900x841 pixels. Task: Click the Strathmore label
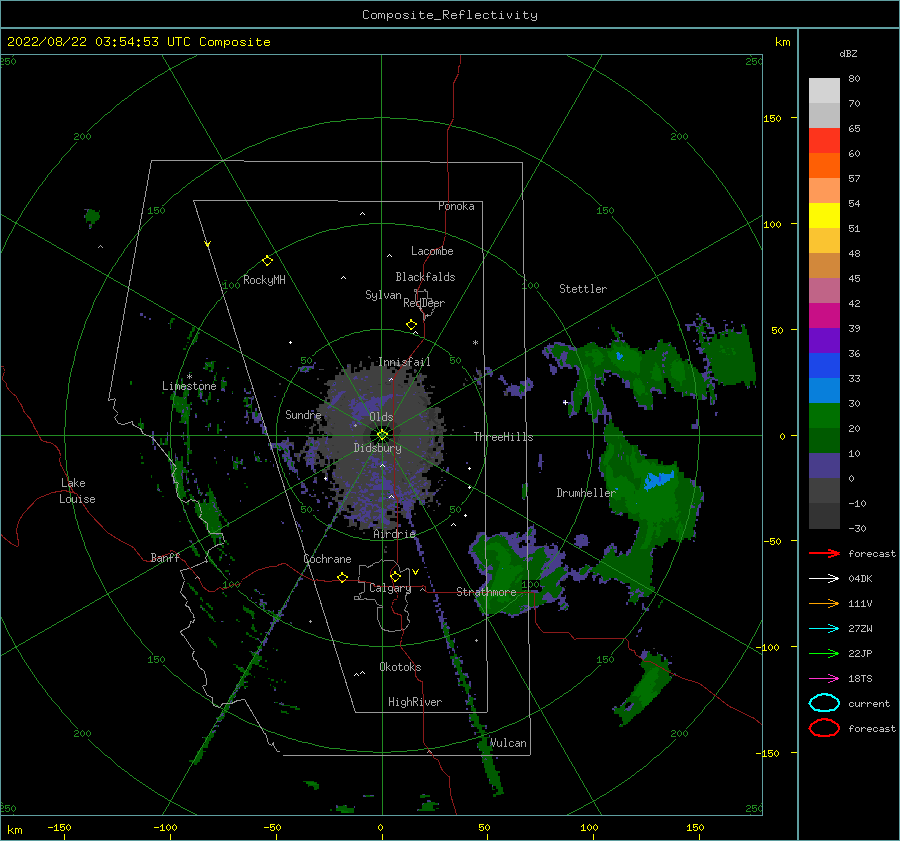click(486, 592)
